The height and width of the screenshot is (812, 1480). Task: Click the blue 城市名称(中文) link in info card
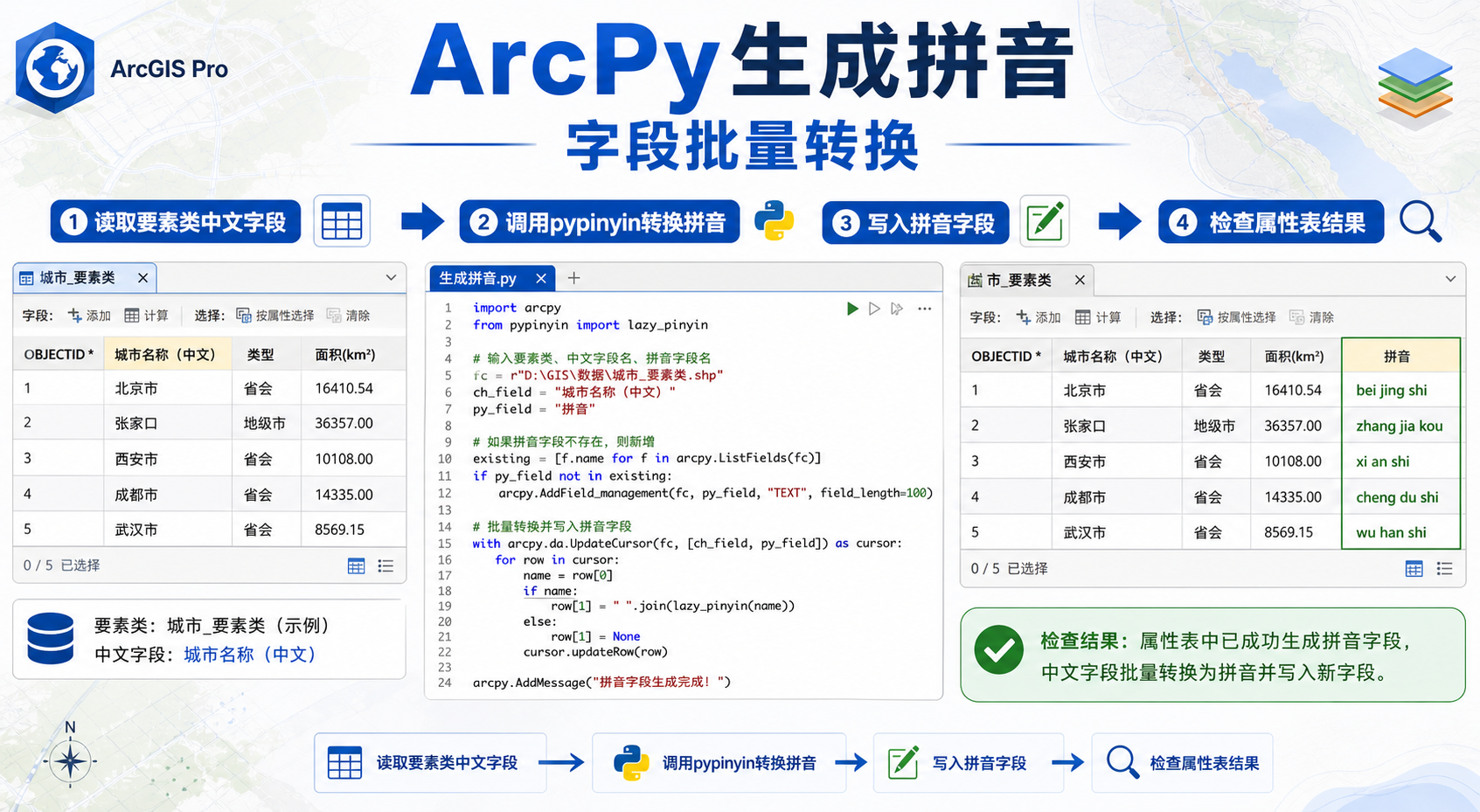click(249, 655)
